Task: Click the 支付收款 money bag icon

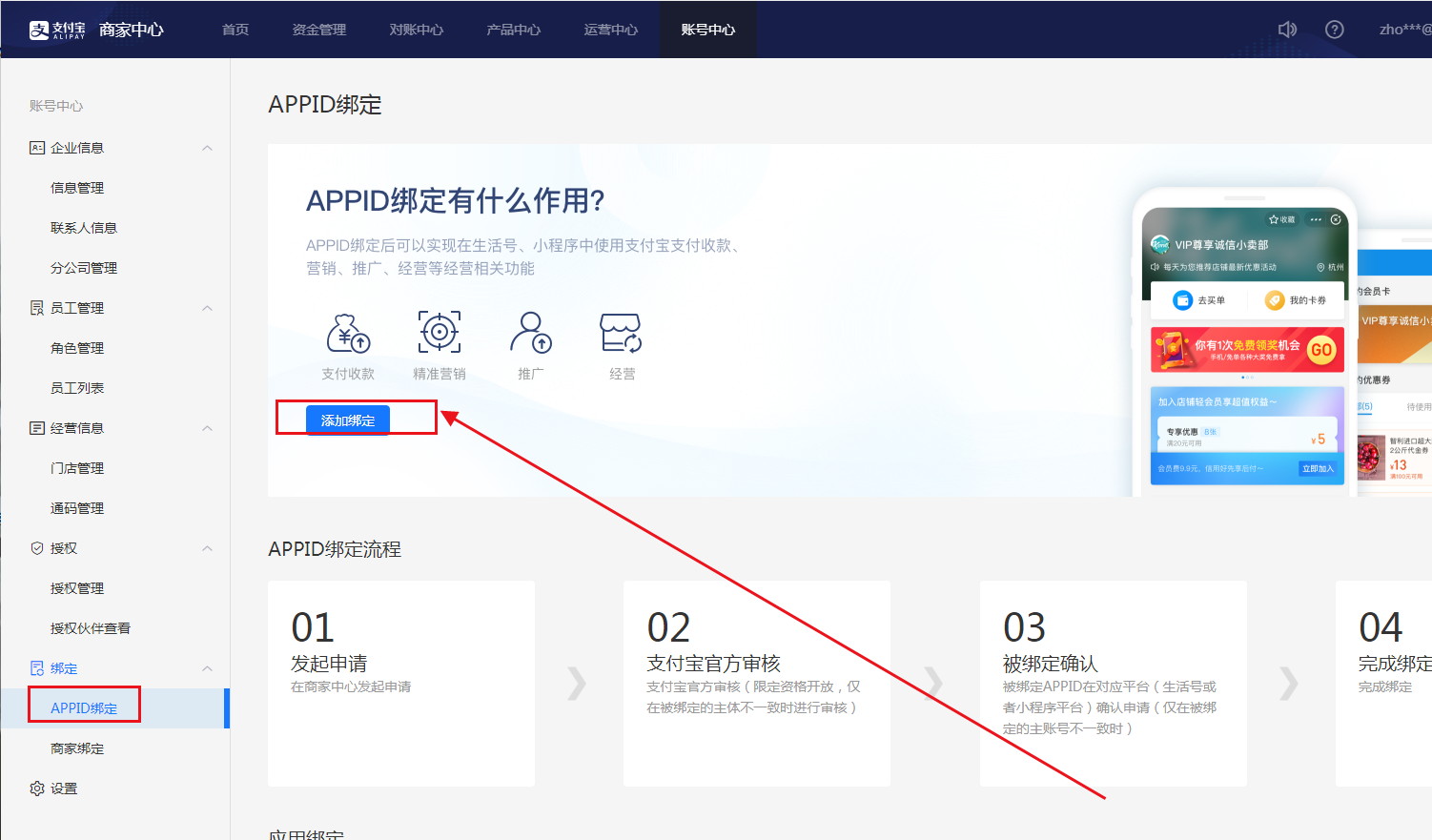Action: click(348, 333)
